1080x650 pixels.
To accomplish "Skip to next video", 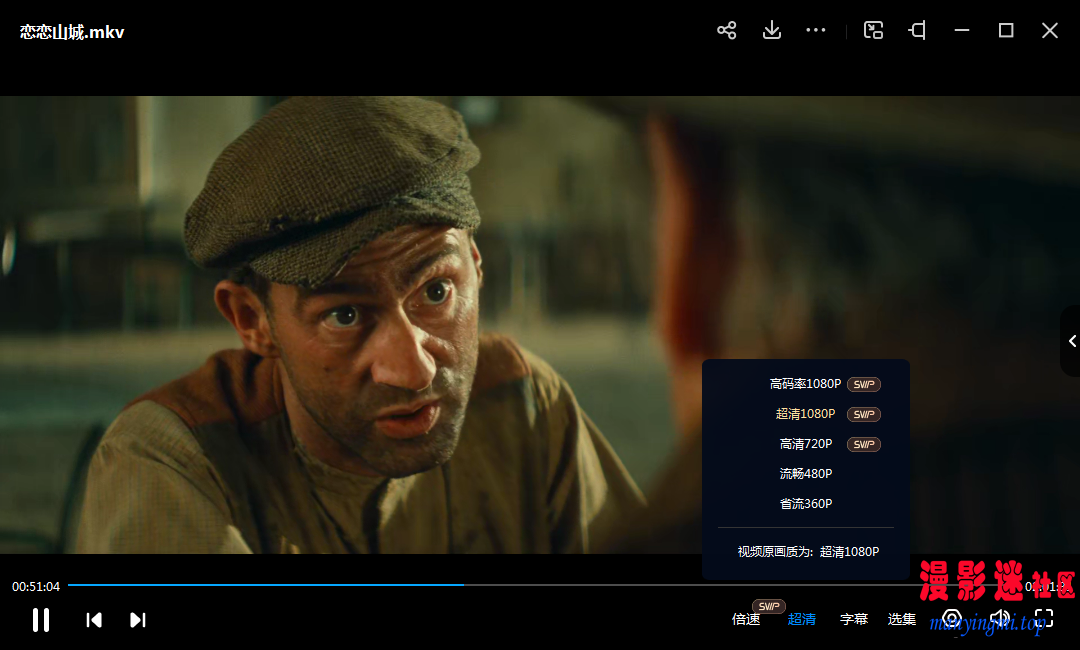I will 138,620.
